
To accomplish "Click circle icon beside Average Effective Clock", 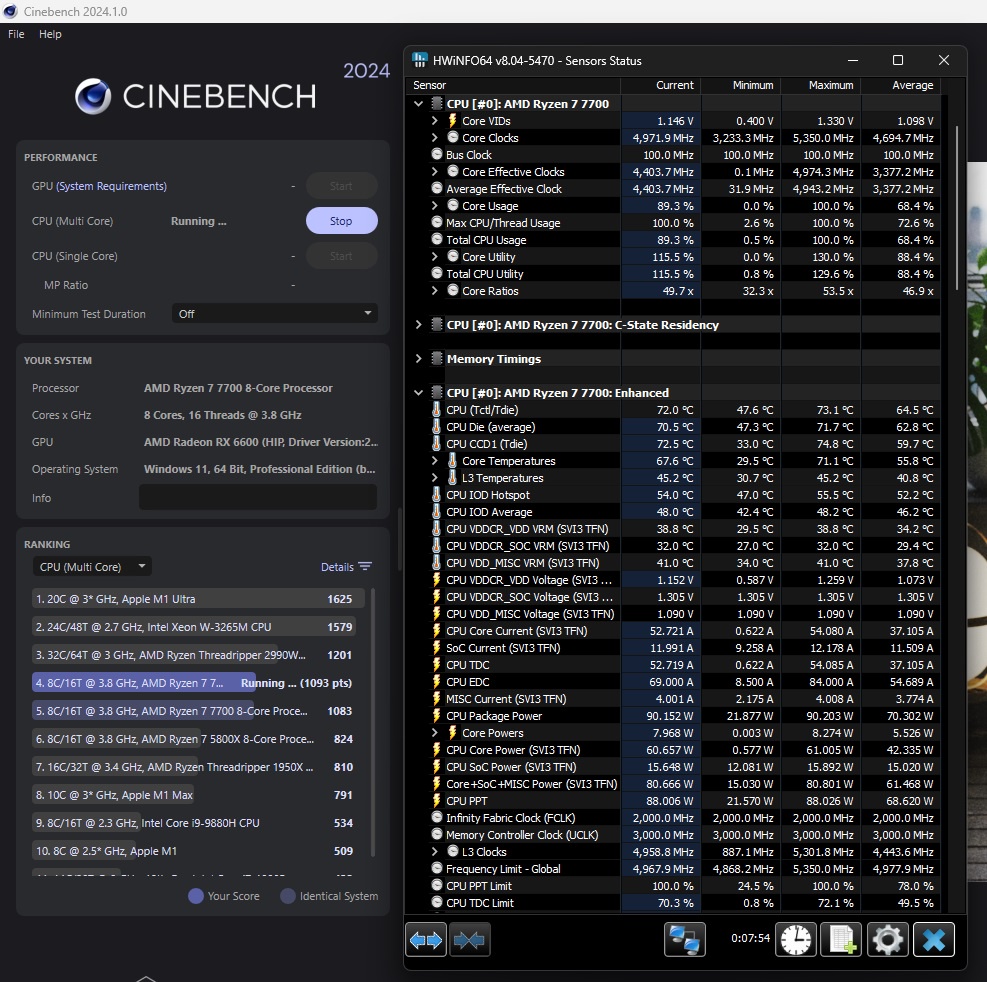I will click(x=437, y=188).
